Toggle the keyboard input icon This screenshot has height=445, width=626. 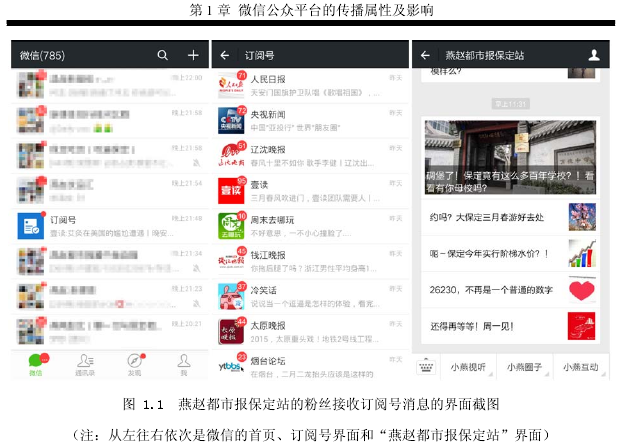pos(426,367)
